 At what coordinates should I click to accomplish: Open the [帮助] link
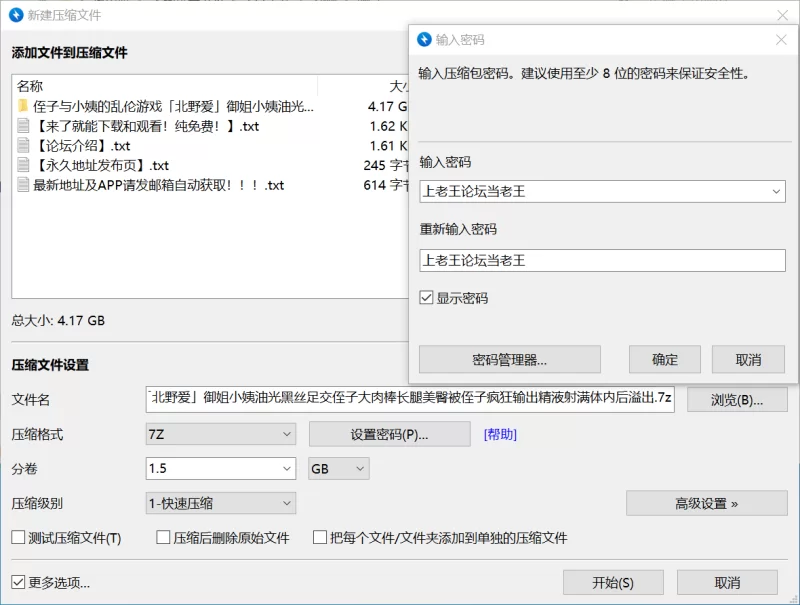[x=500, y=434]
